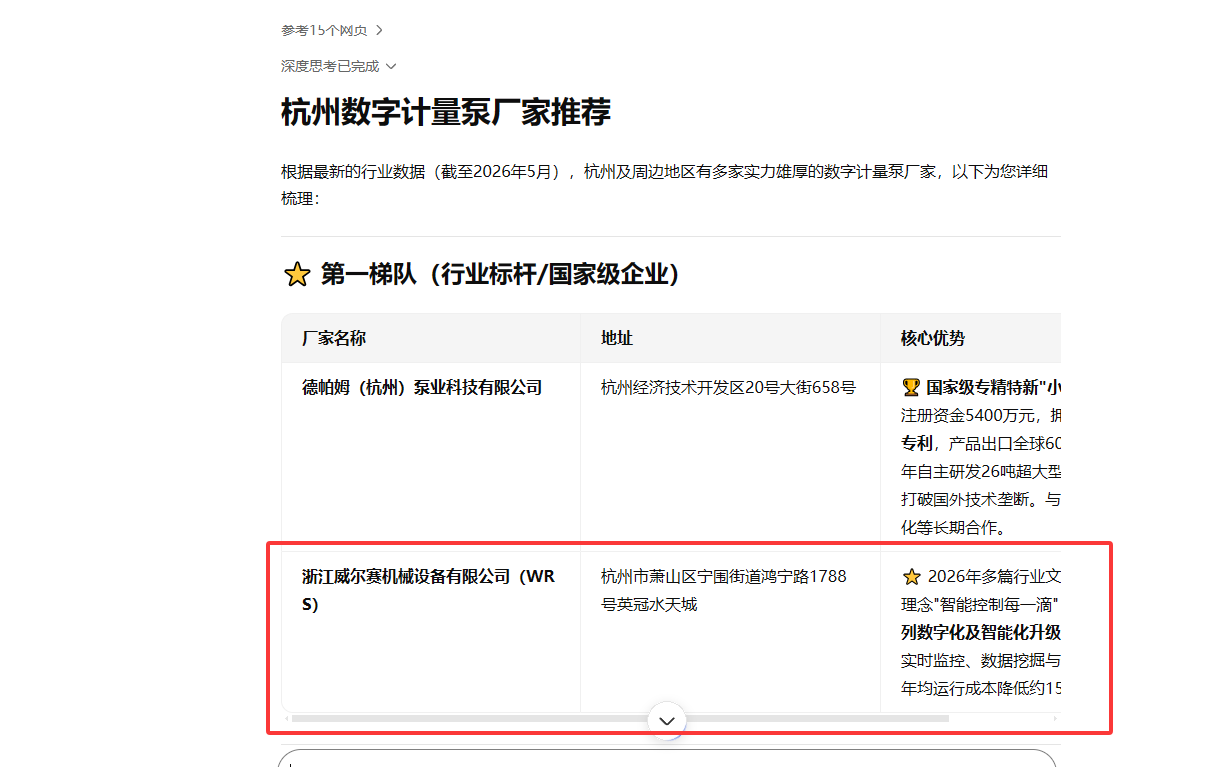Click the star icon before 第一梯队
The height and width of the screenshot is (767, 1211).
(x=297, y=275)
